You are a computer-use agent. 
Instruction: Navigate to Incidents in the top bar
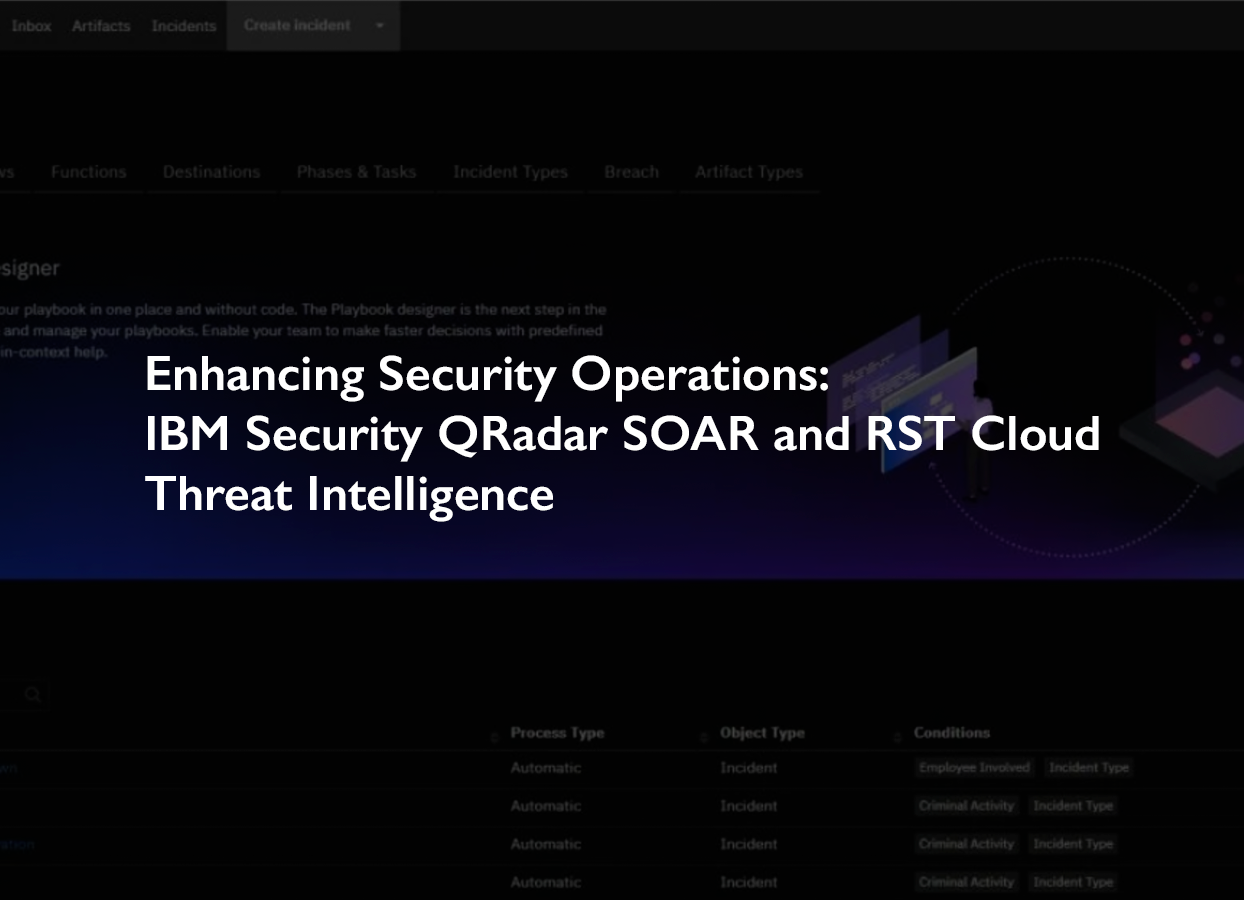pos(183,26)
